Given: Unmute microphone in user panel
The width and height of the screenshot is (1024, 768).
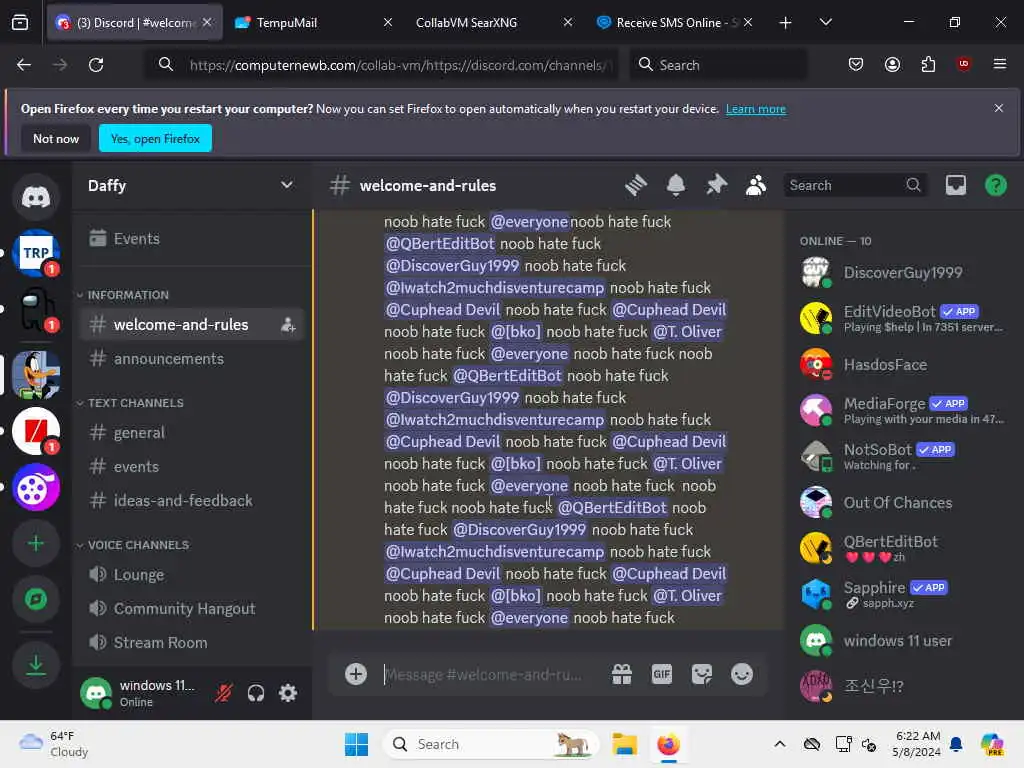Looking at the screenshot, I should coord(223,693).
